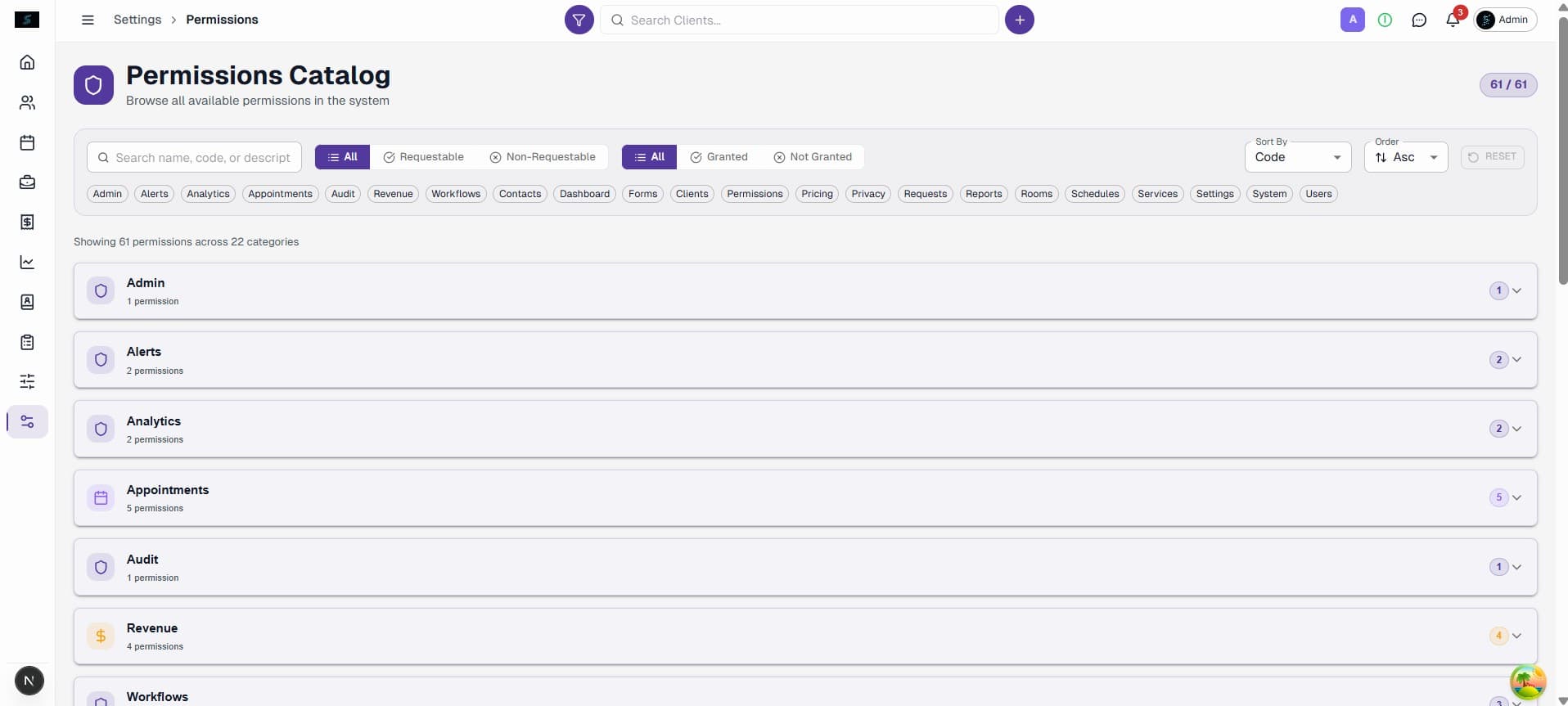Toggle the Workflows category chip
The height and width of the screenshot is (706, 1568).
point(456,194)
